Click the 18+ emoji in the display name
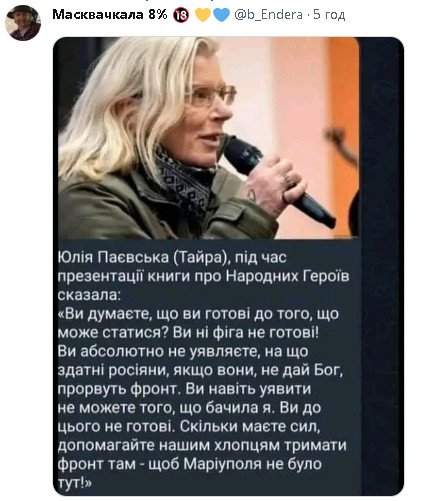 (181, 15)
